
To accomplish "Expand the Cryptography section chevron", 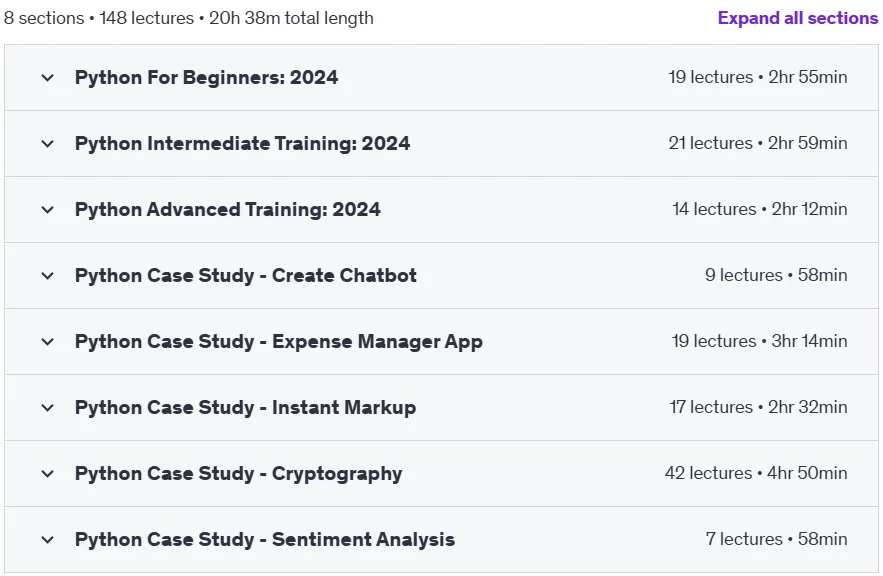I will 48,474.
